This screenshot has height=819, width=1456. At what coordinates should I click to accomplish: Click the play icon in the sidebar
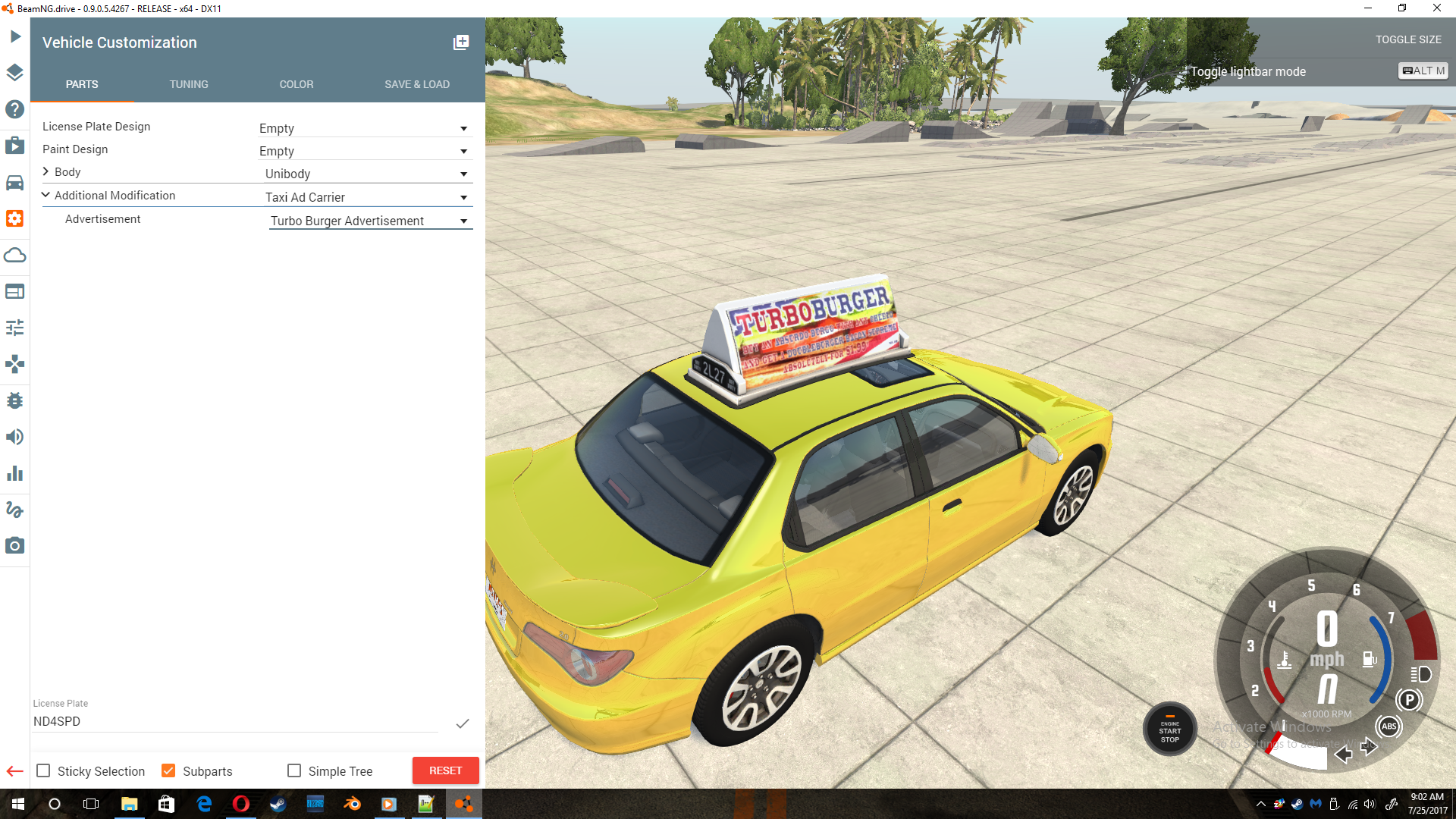click(x=15, y=36)
